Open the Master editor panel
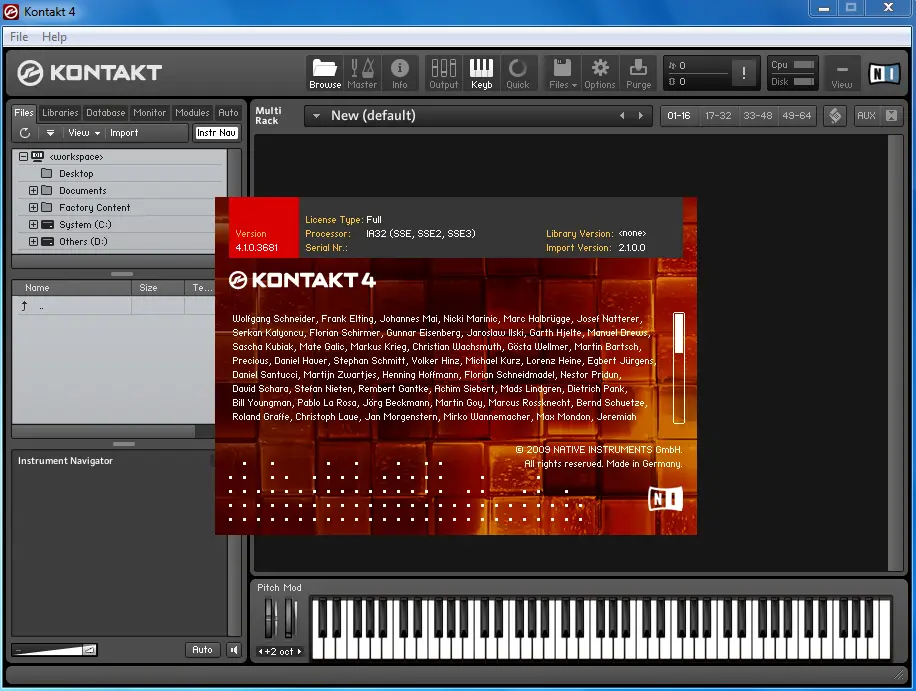Image resolution: width=916 pixels, height=691 pixels. tap(362, 74)
